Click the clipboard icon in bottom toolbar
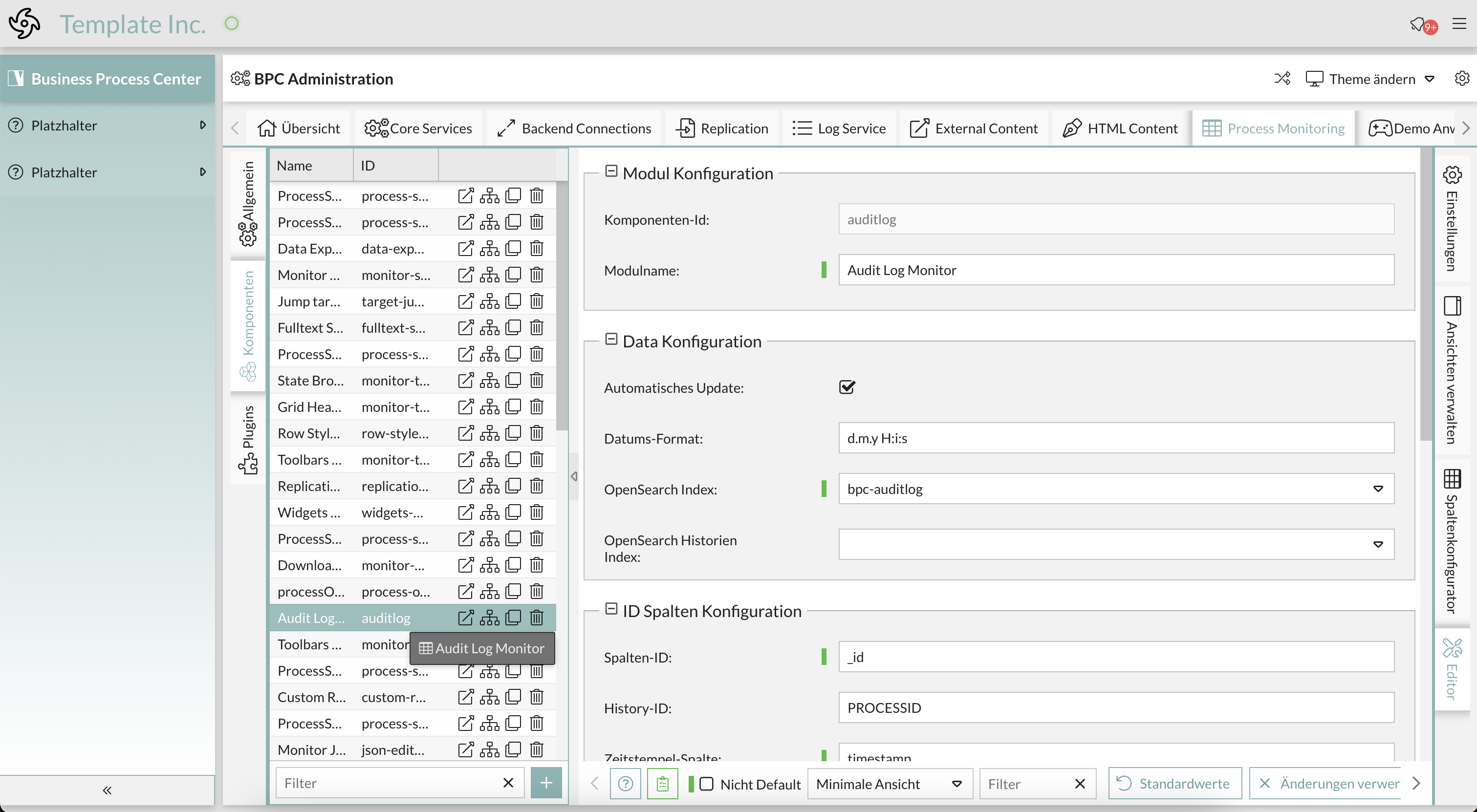The width and height of the screenshot is (1477, 812). tap(662, 783)
